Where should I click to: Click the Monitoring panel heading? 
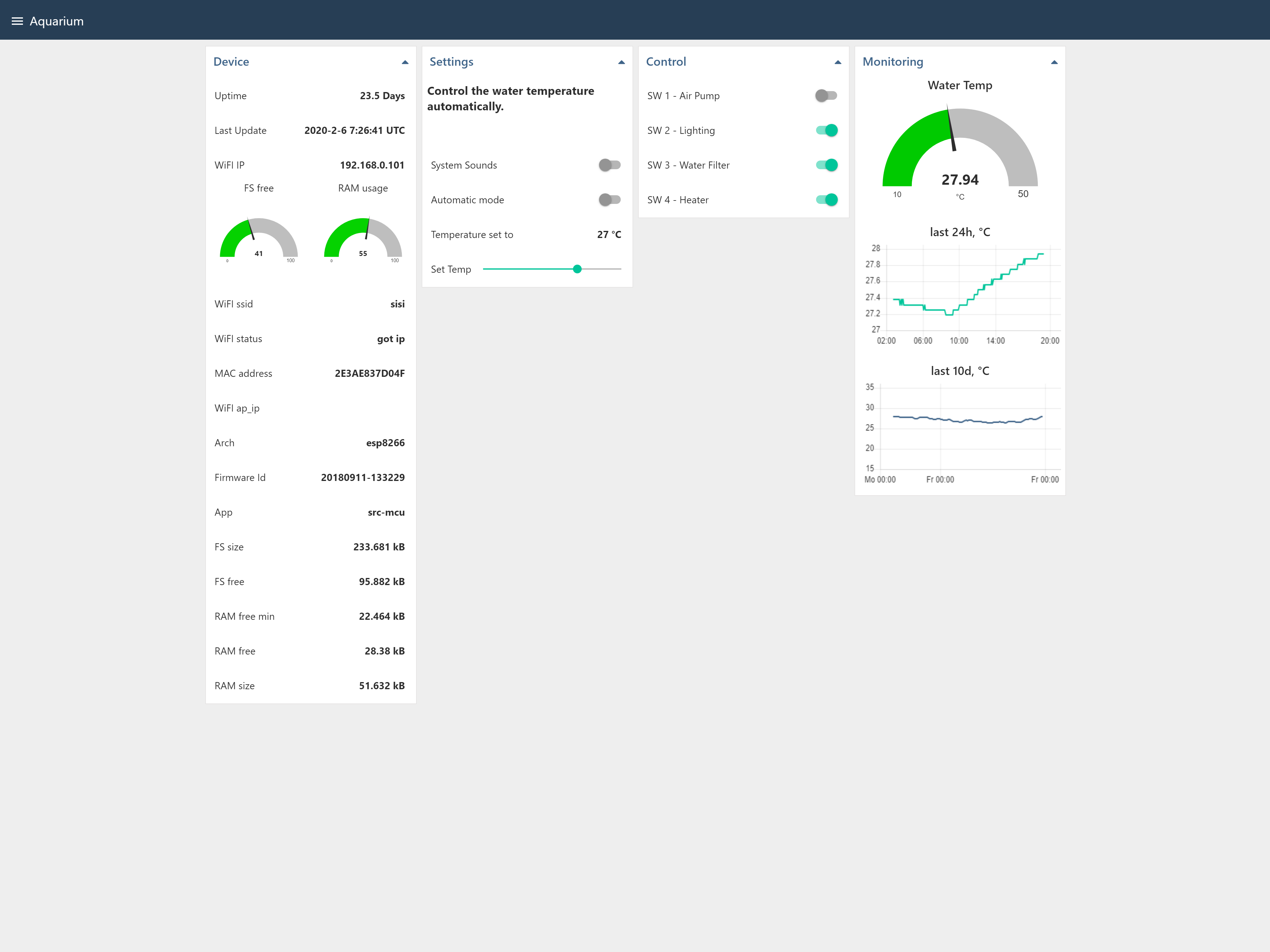click(x=893, y=62)
